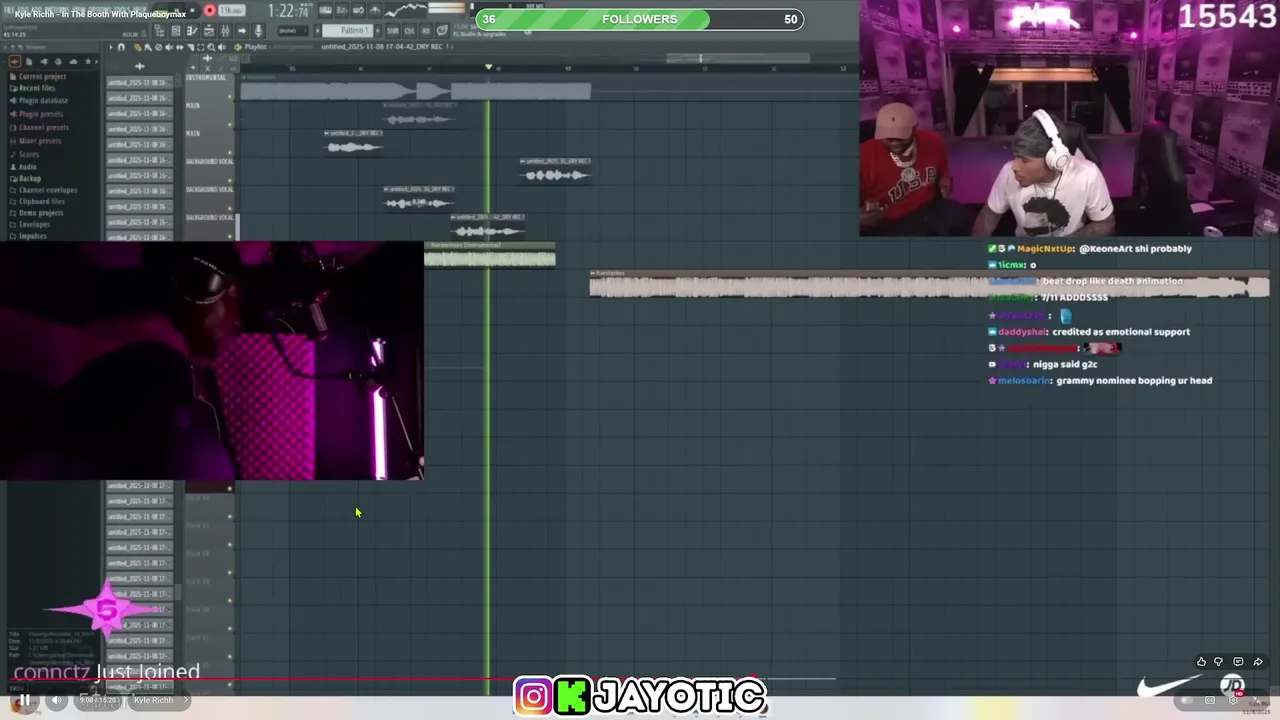
Task: Click the microphone recording icon in toolbar
Action: 258,30
